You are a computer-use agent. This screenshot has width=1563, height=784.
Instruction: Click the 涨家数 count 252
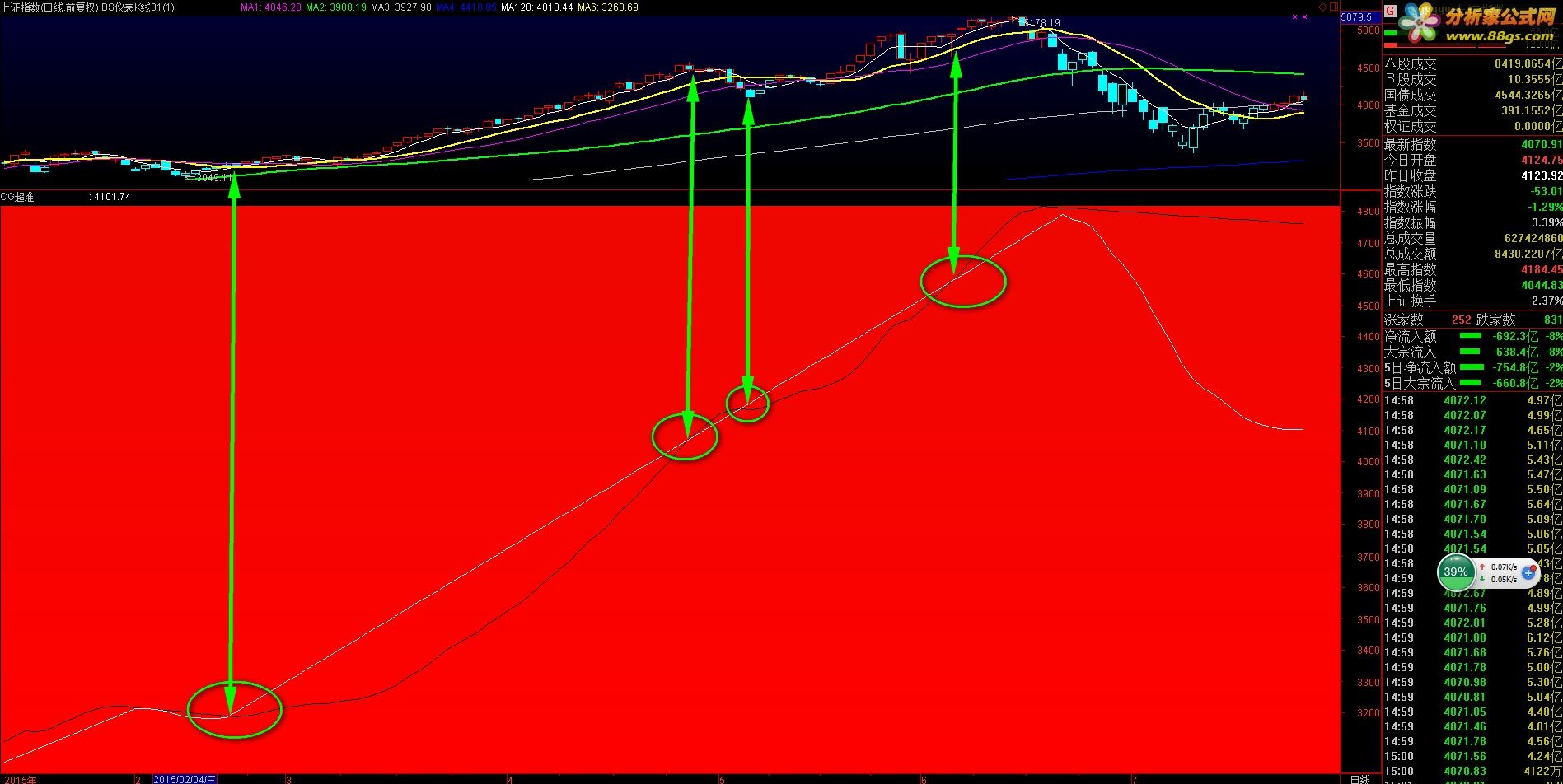click(1461, 320)
